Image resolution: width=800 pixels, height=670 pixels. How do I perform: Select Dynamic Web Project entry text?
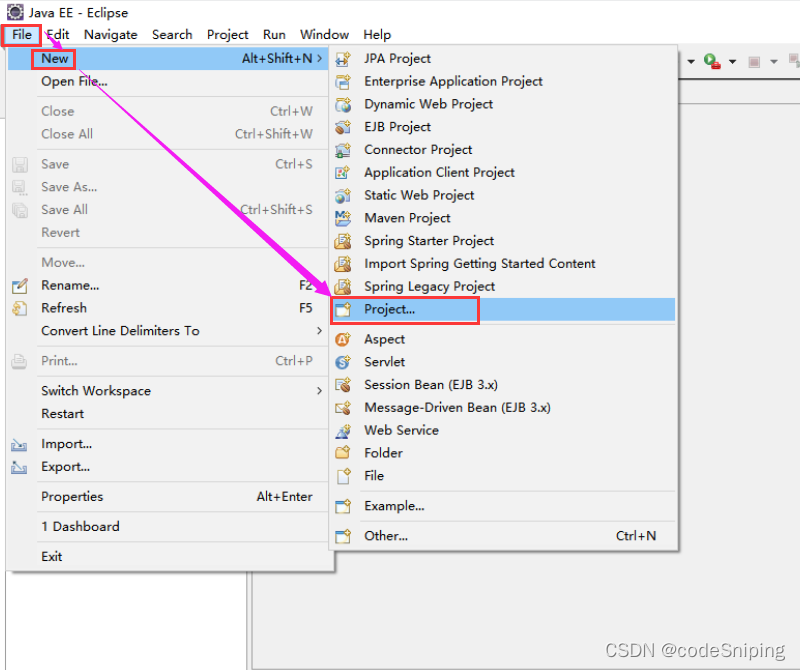pyautogui.click(x=429, y=105)
